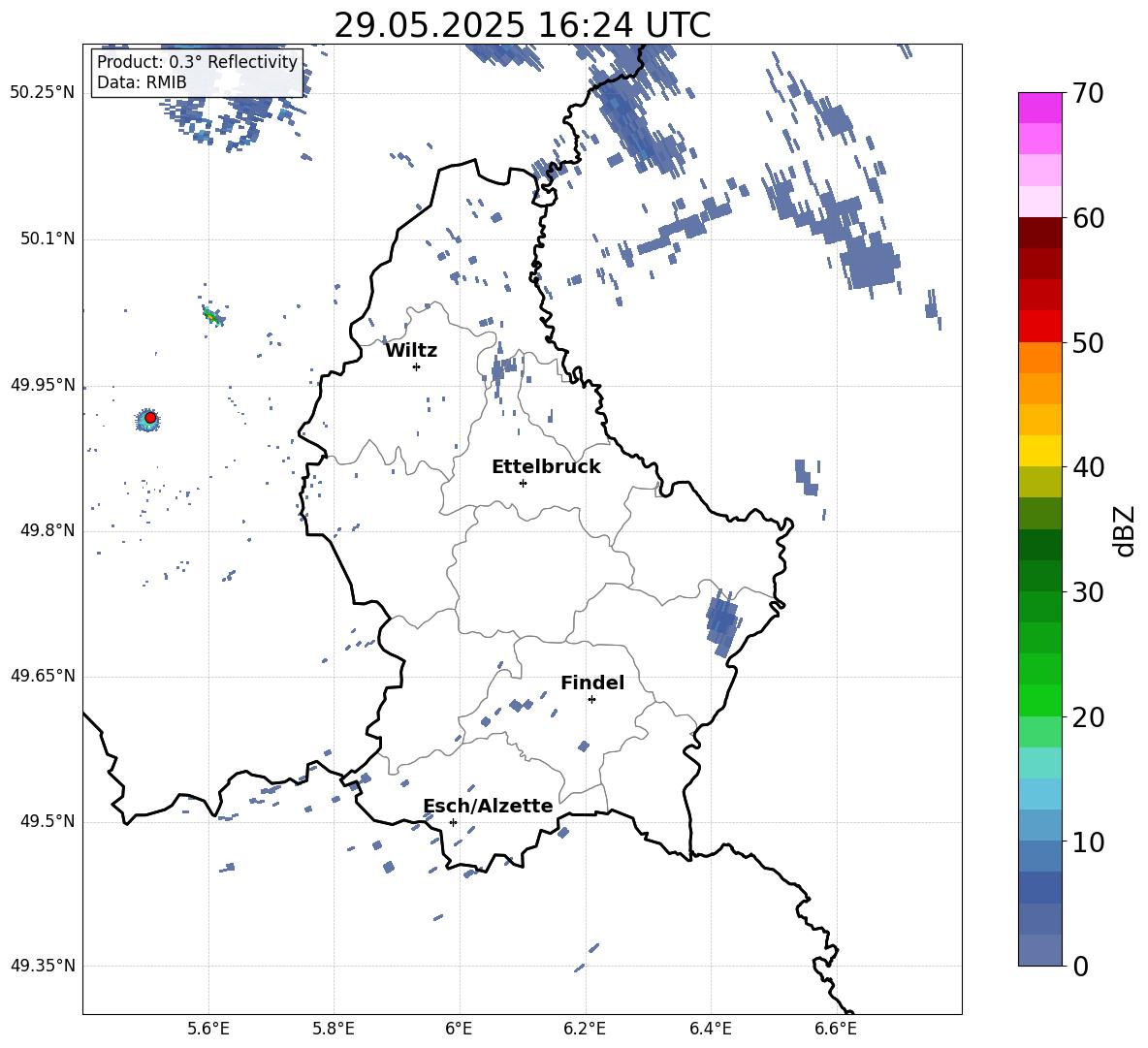Click the 6.6°E longitude tick label

click(x=836, y=1029)
